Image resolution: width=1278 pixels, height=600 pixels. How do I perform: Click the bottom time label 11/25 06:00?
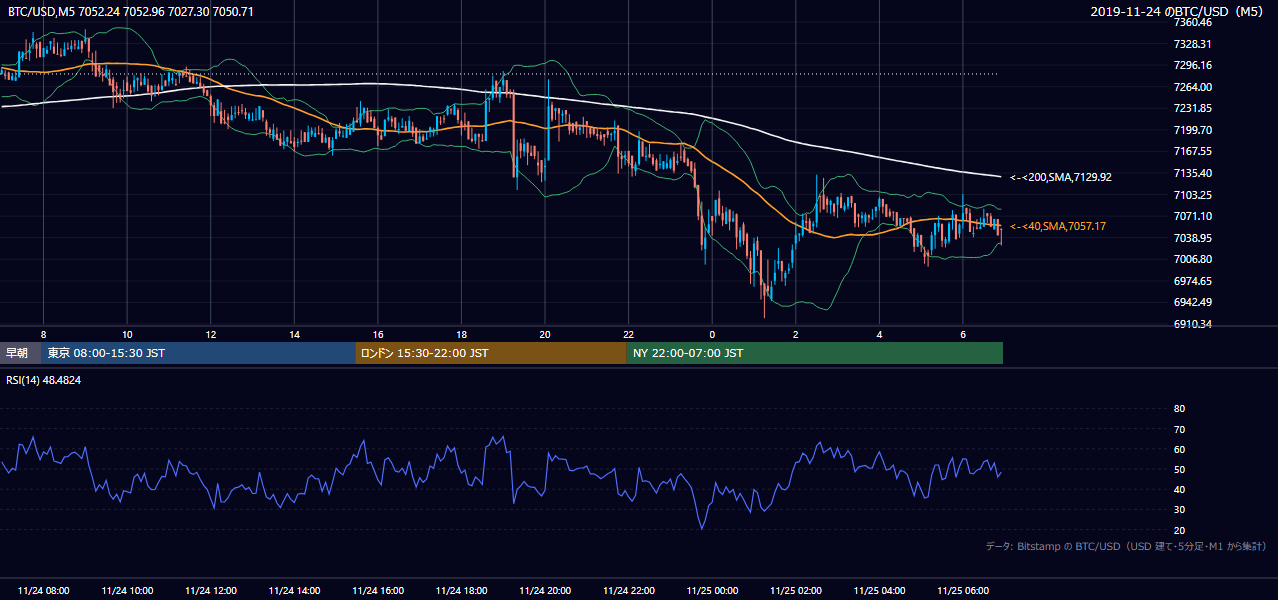(x=963, y=591)
